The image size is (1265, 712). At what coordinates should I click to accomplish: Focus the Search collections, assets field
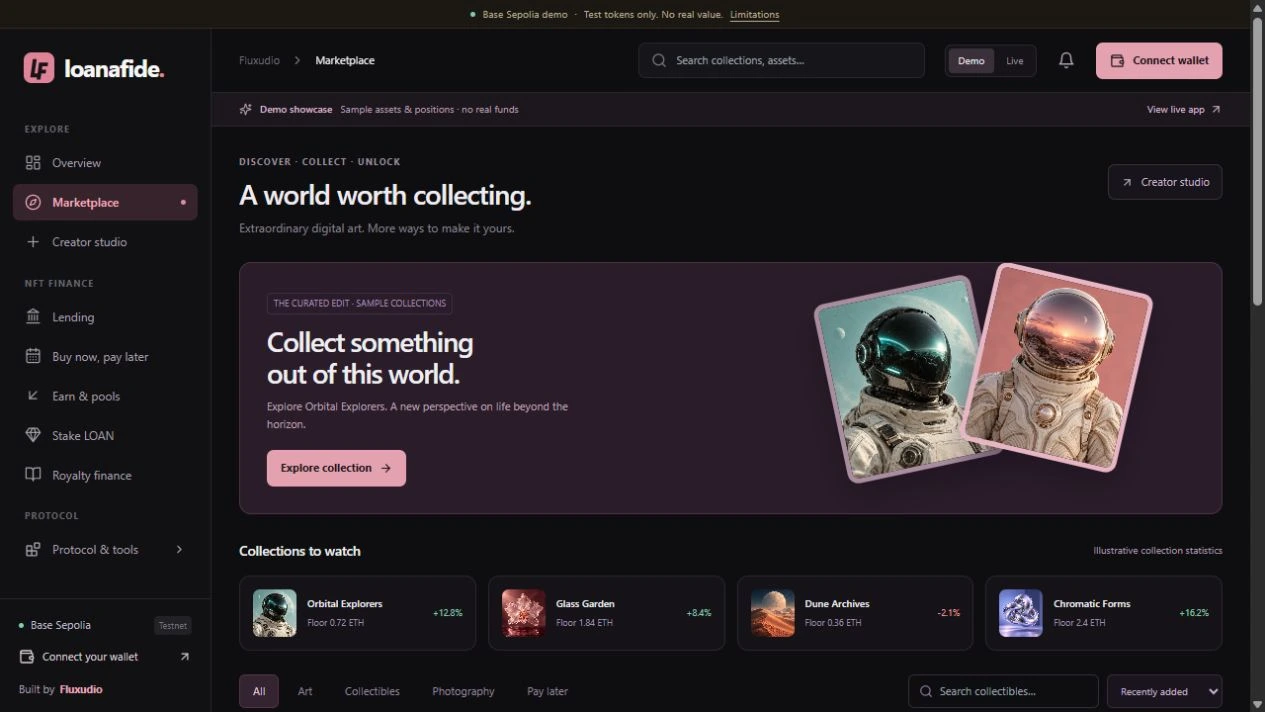coord(781,60)
